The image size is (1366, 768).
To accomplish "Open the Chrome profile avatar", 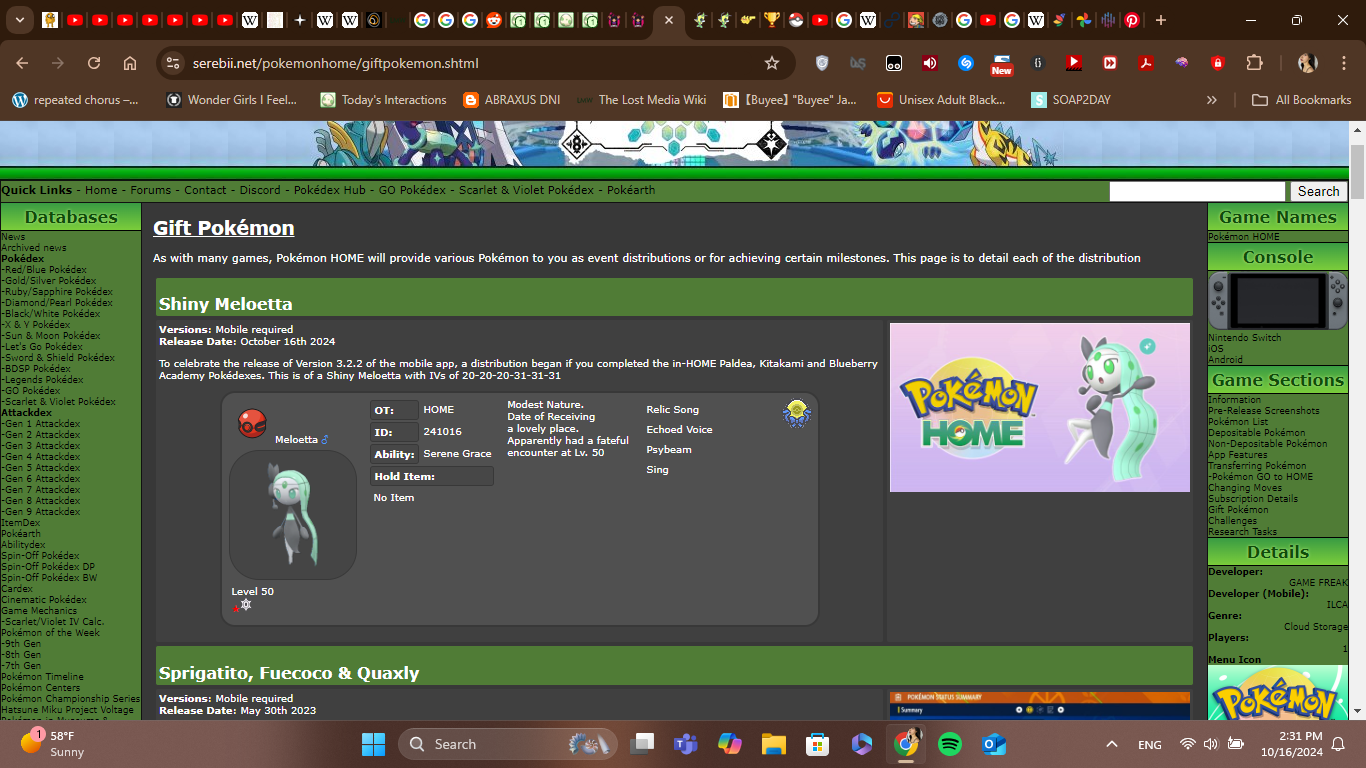I will point(1307,63).
